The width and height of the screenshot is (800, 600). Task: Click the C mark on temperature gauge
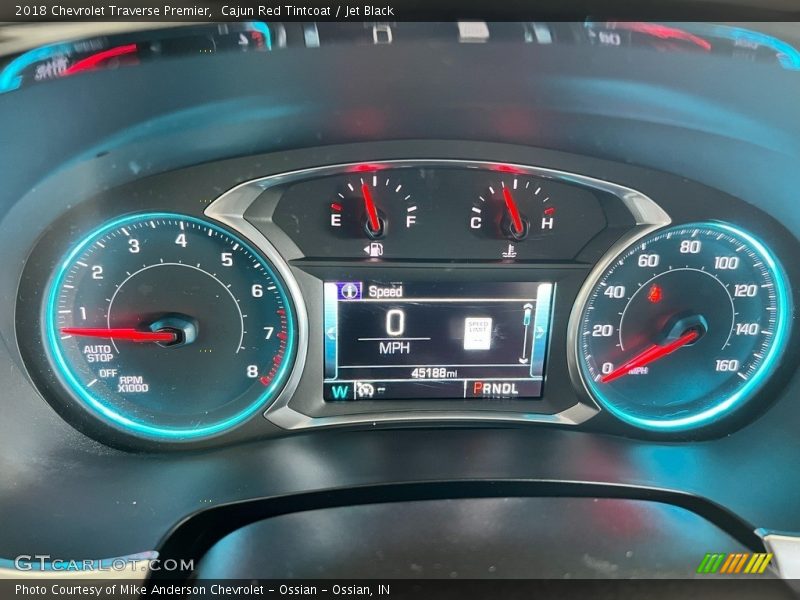coord(476,222)
